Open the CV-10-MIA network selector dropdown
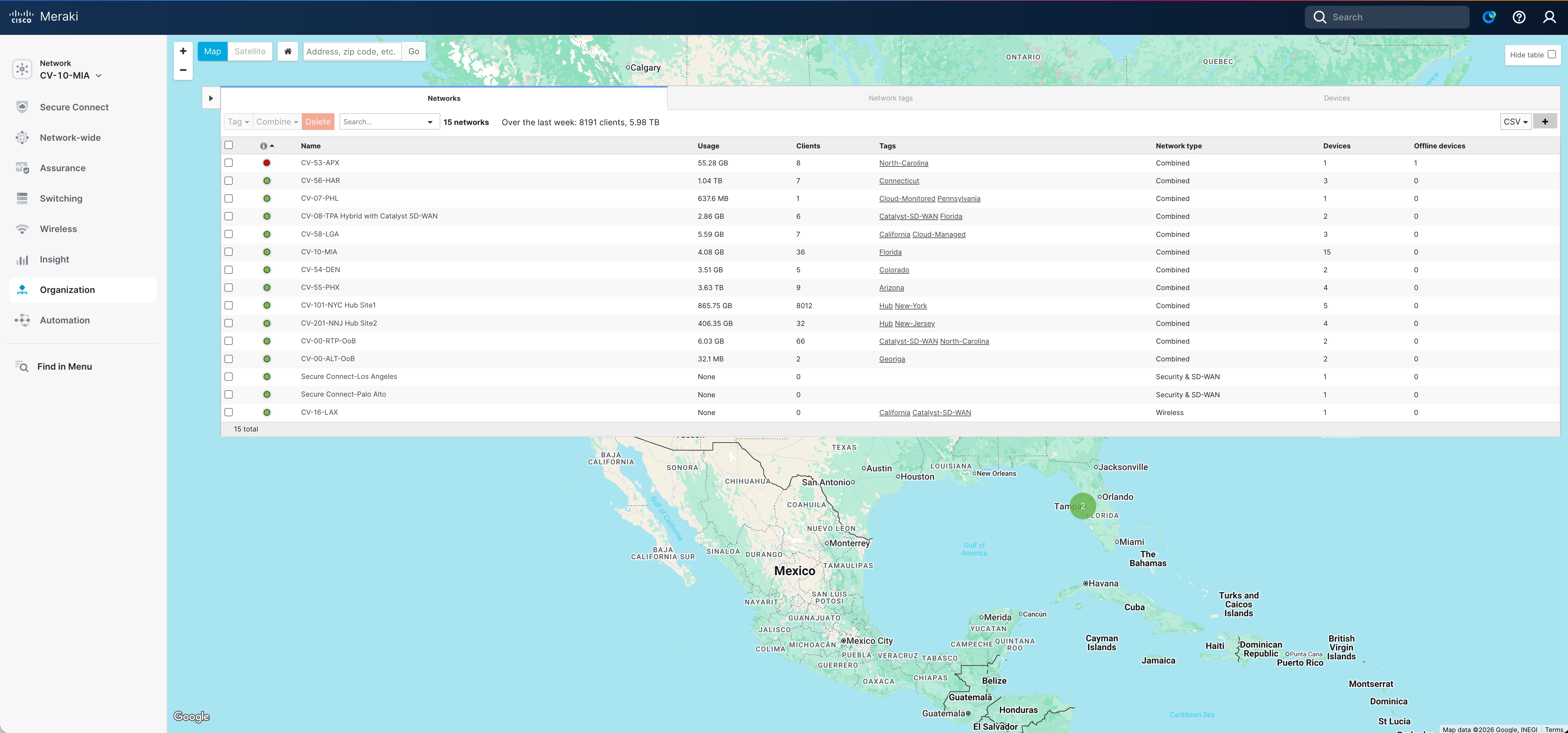Screen dimensions: 1568x733 tap(71, 75)
